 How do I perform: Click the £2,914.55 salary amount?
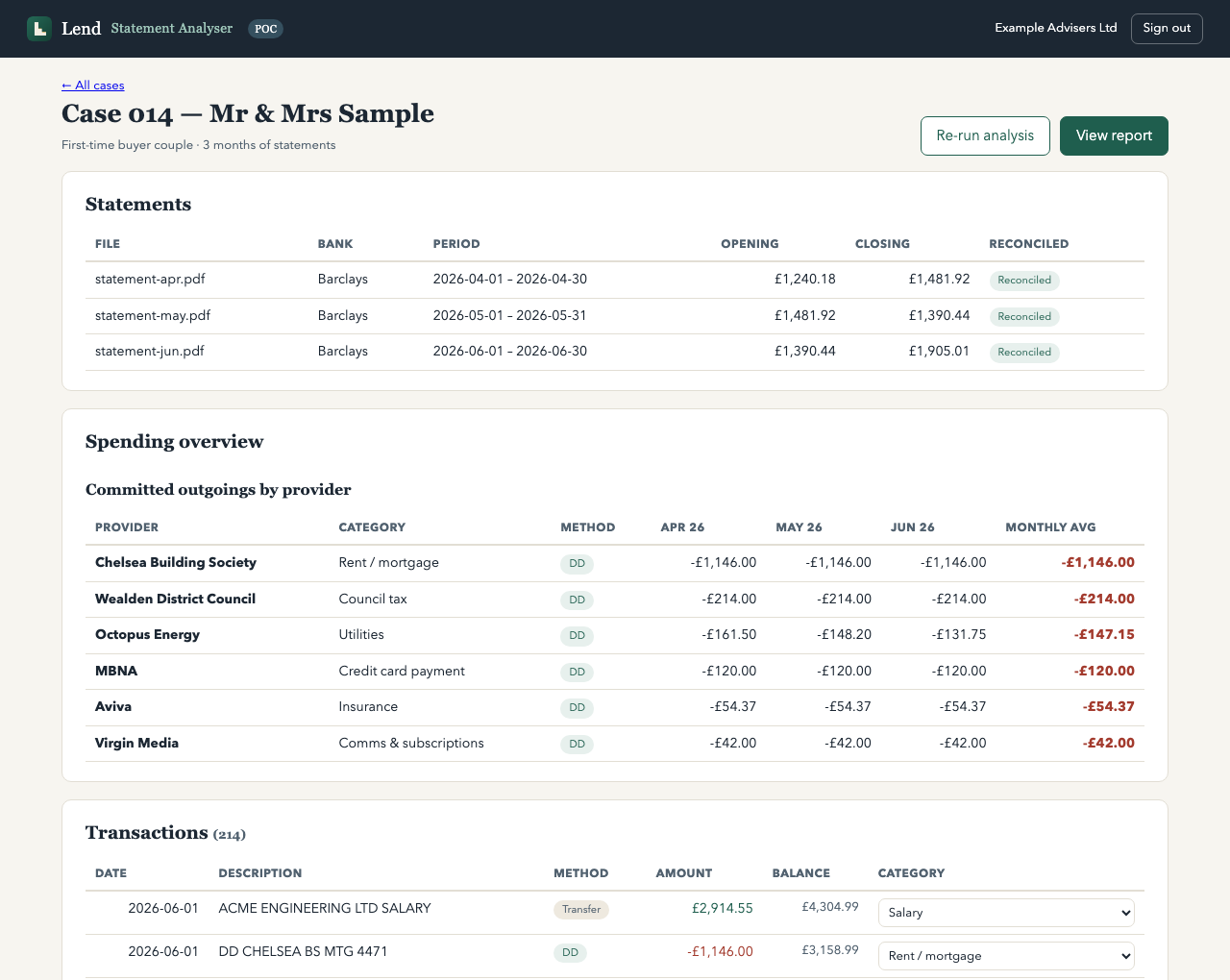click(x=722, y=908)
